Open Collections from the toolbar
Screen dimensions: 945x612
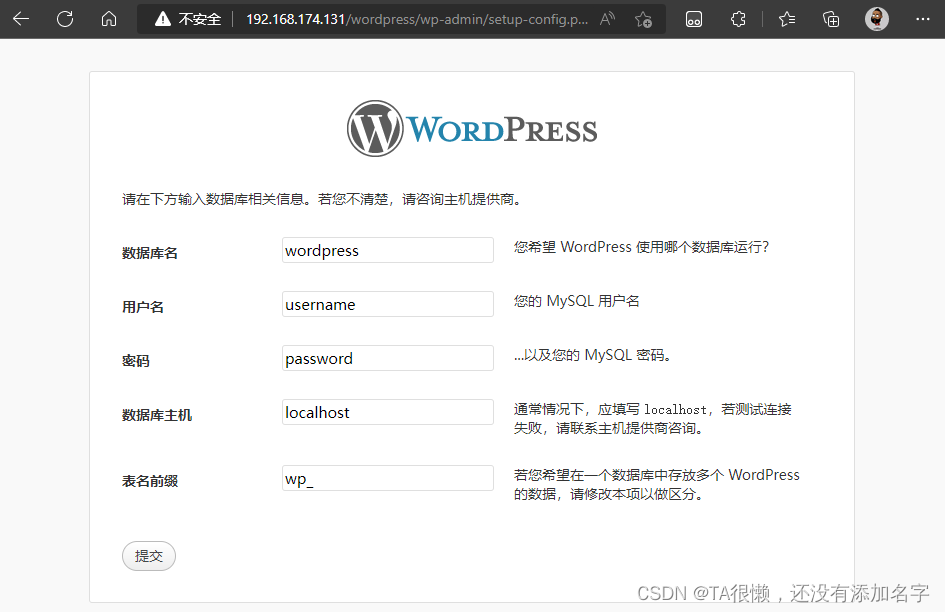830,18
